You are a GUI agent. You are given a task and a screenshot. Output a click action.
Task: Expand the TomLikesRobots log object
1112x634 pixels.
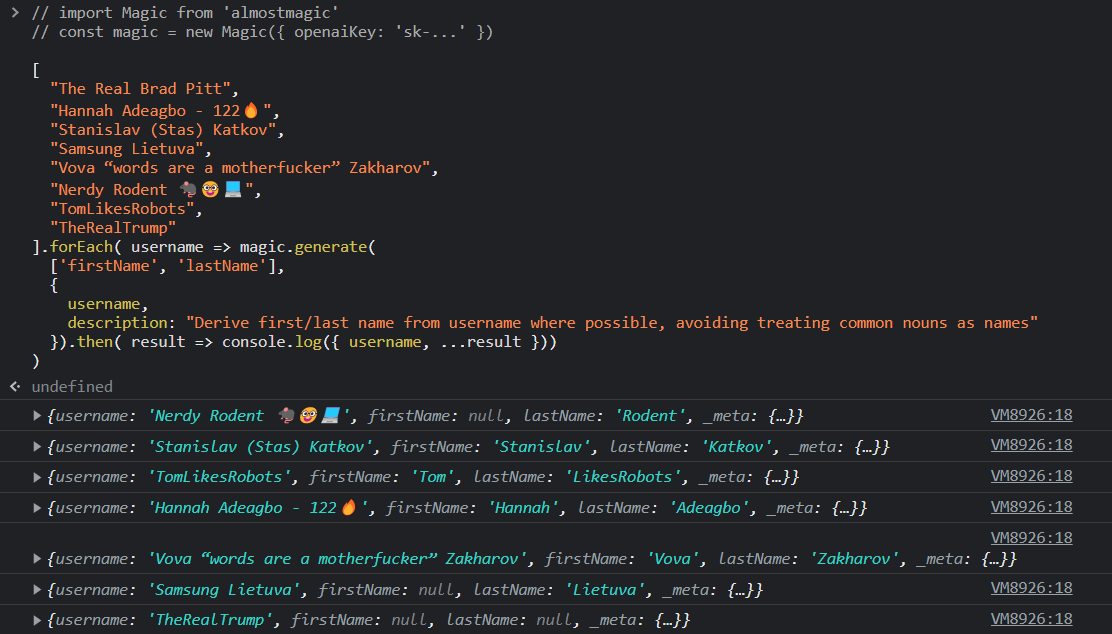click(x=37, y=477)
